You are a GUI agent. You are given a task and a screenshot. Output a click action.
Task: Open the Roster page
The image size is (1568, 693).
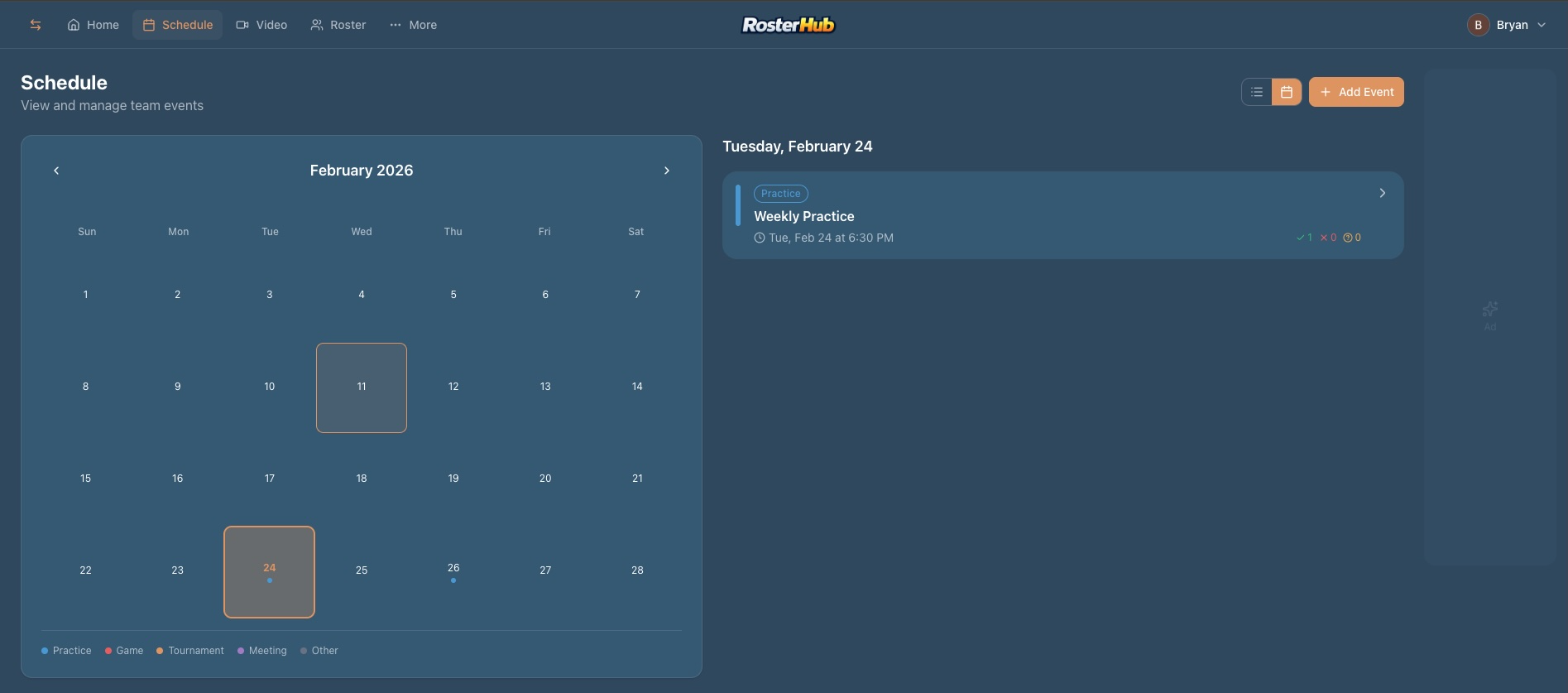[x=338, y=25]
